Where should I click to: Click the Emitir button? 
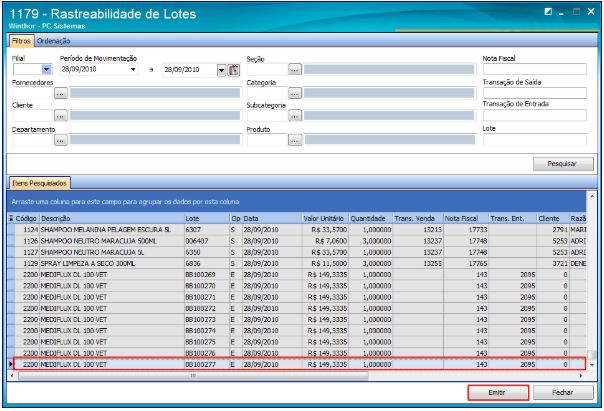[497, 393]
